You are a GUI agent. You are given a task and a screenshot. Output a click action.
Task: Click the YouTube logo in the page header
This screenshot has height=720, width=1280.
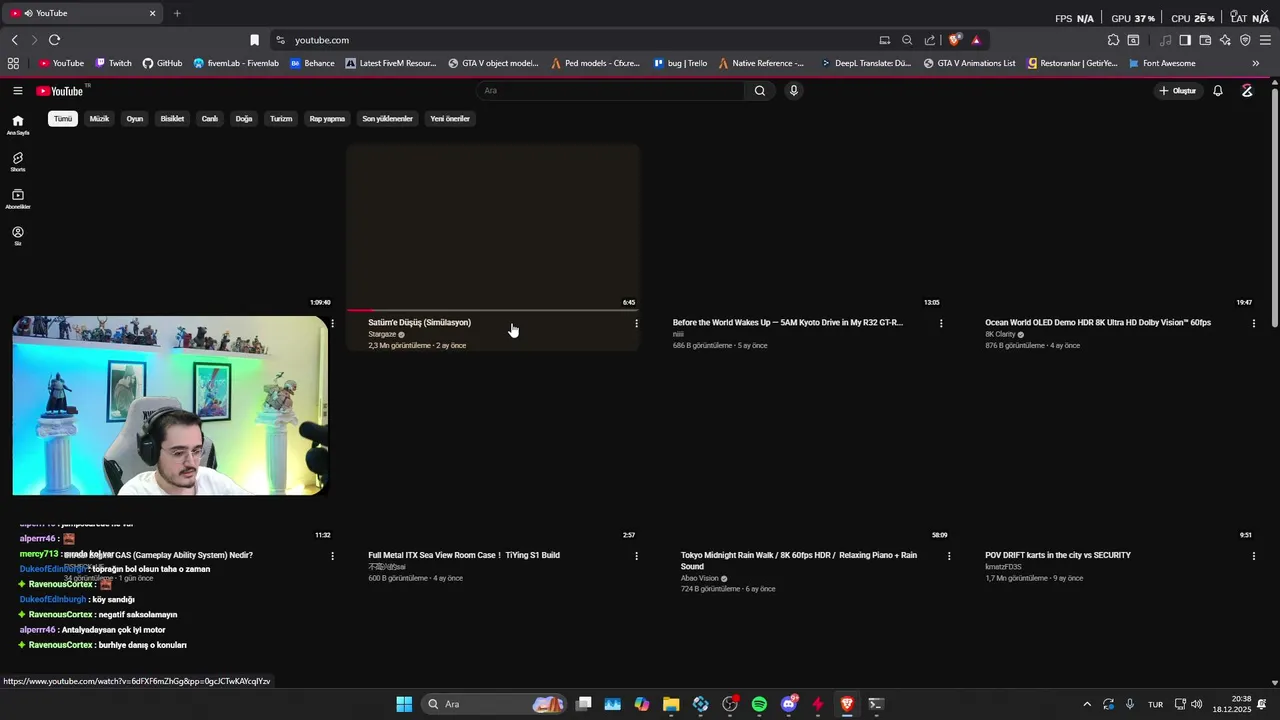[x=60, y=91]
